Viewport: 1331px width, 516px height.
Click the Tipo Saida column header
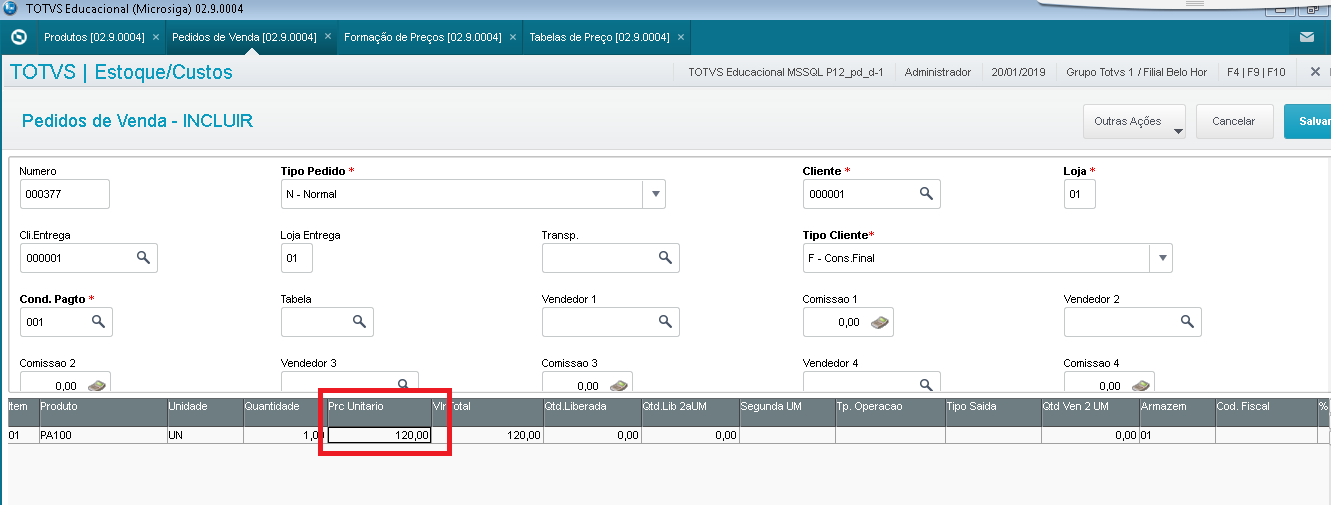coord(993,412)
